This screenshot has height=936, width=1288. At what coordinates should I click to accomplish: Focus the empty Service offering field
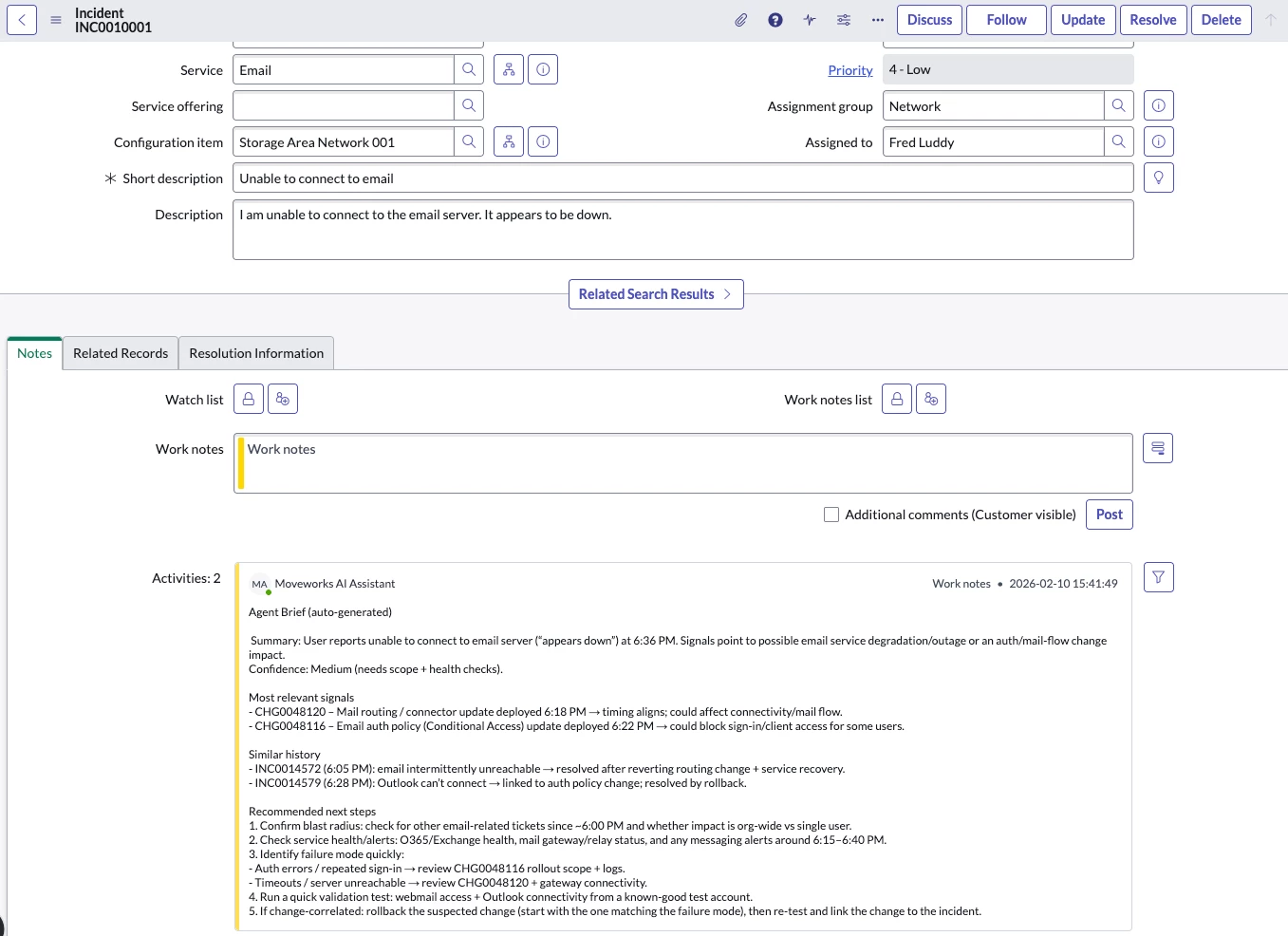(x=344, y=106)
